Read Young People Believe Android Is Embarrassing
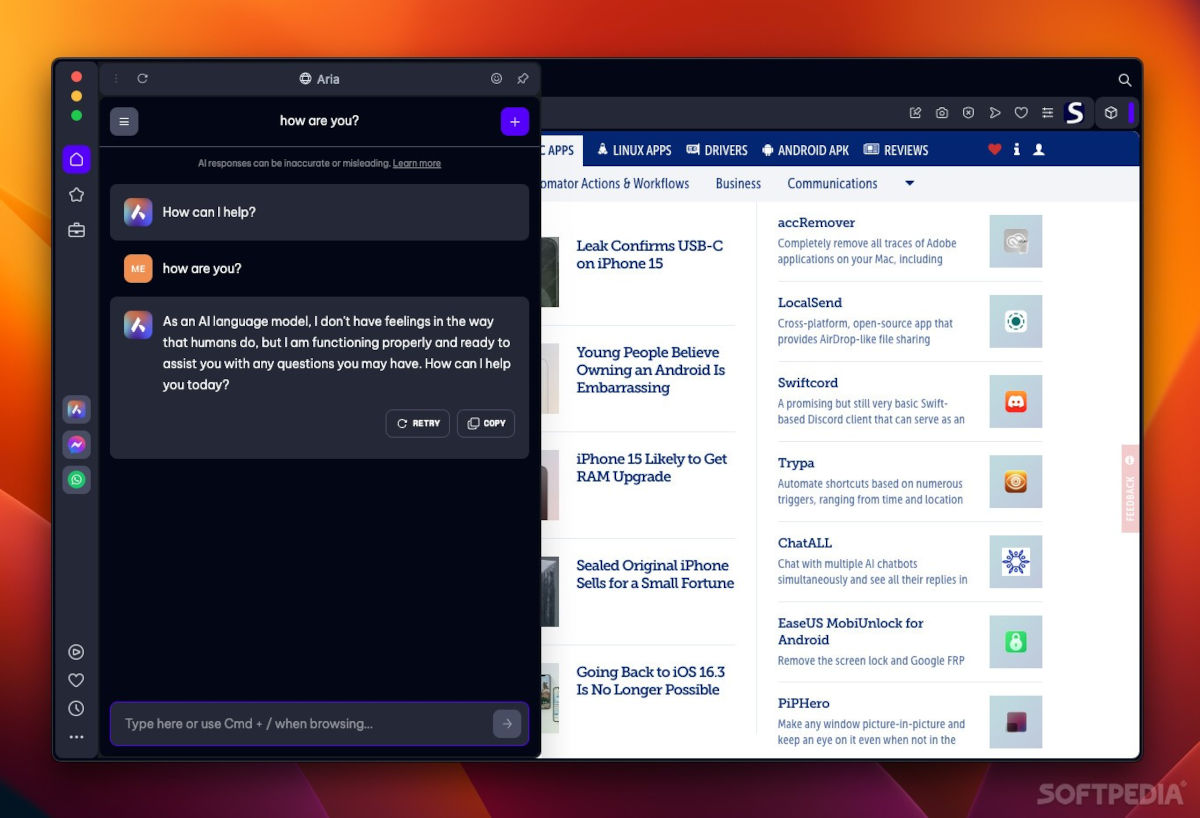Image resolution: width=1200 pixels, height=818 pixels. click(651, 370)
